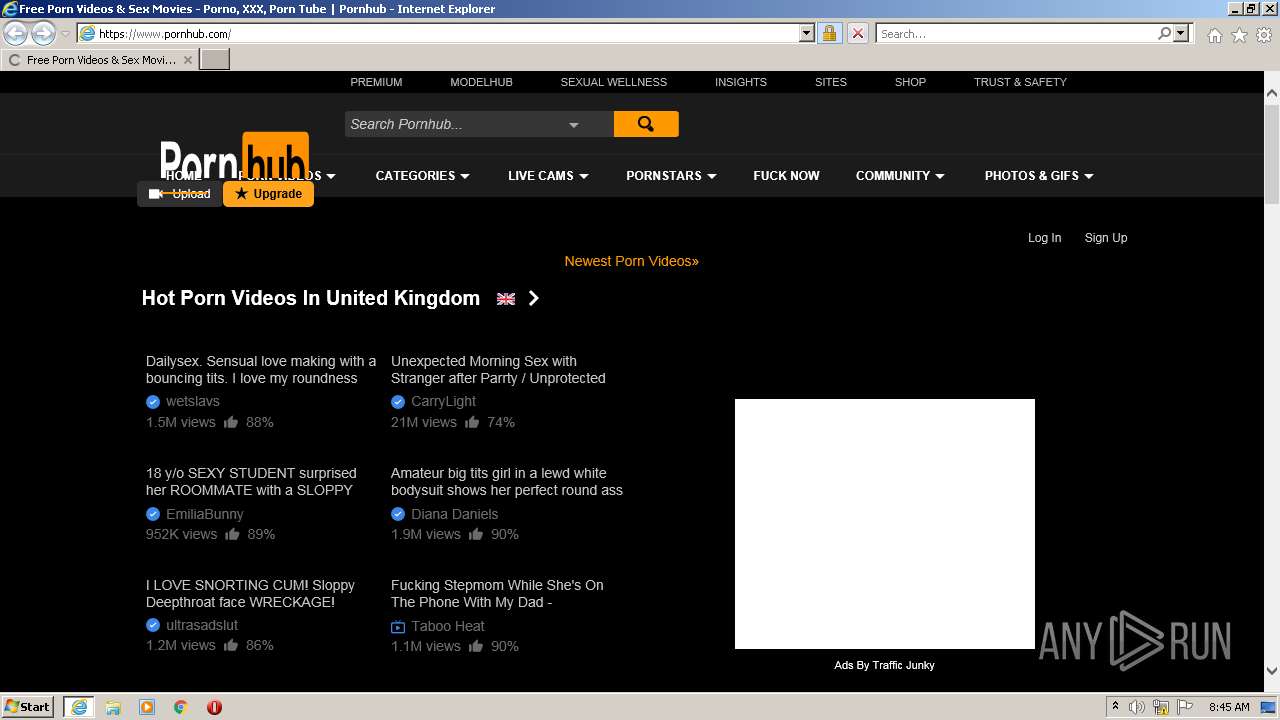Open the Windows Start menu
The height and width of the screenshot is (720, 1280).
point(28,707)
